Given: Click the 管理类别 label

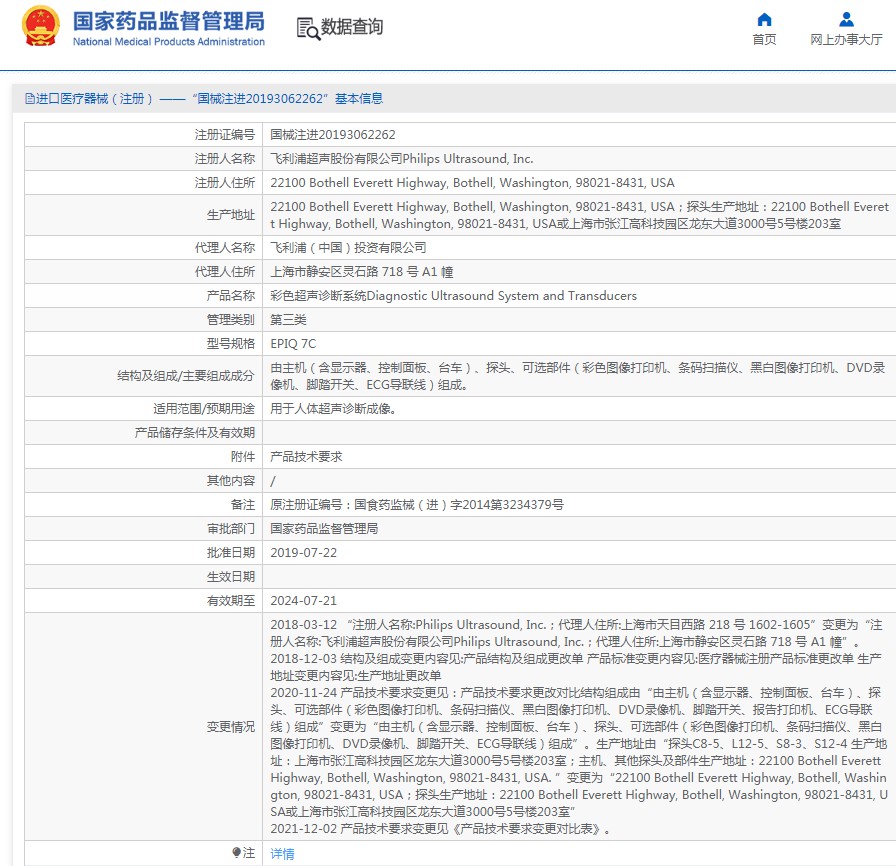Looking at the screenshot, I should tap(231, 320).
